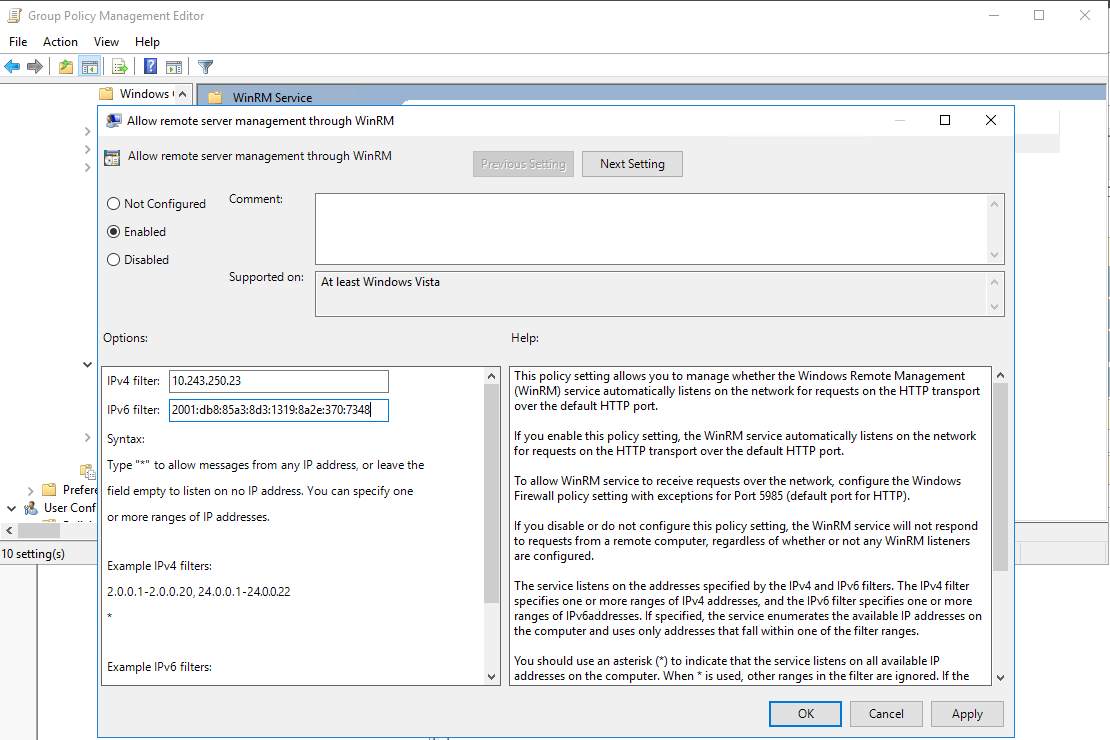Click the 'Example IPv6 filters:' label
The height and width of the screenshot is (740, 1110).
click(x=159, y=667)
